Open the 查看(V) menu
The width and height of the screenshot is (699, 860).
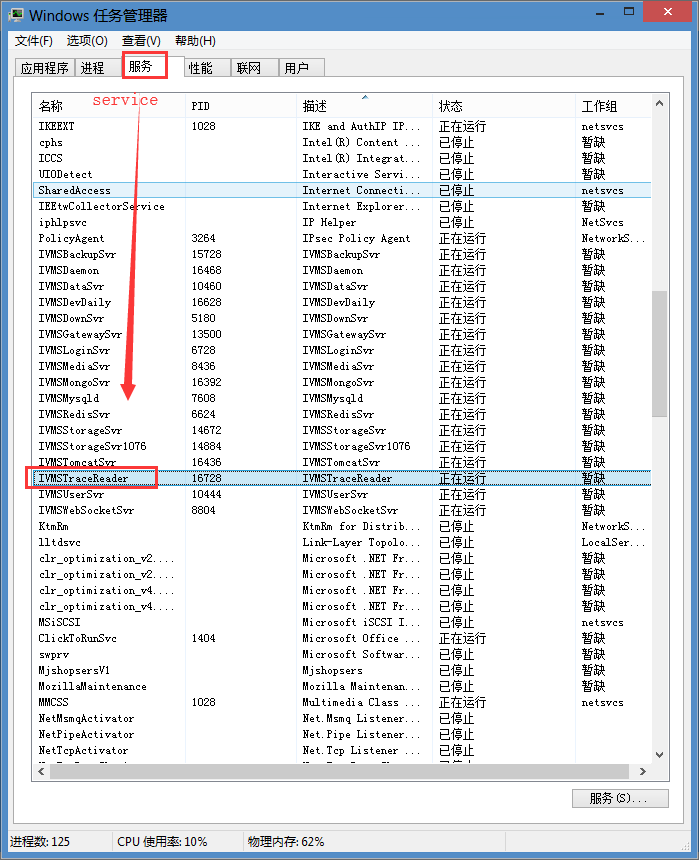pos(141,41)
